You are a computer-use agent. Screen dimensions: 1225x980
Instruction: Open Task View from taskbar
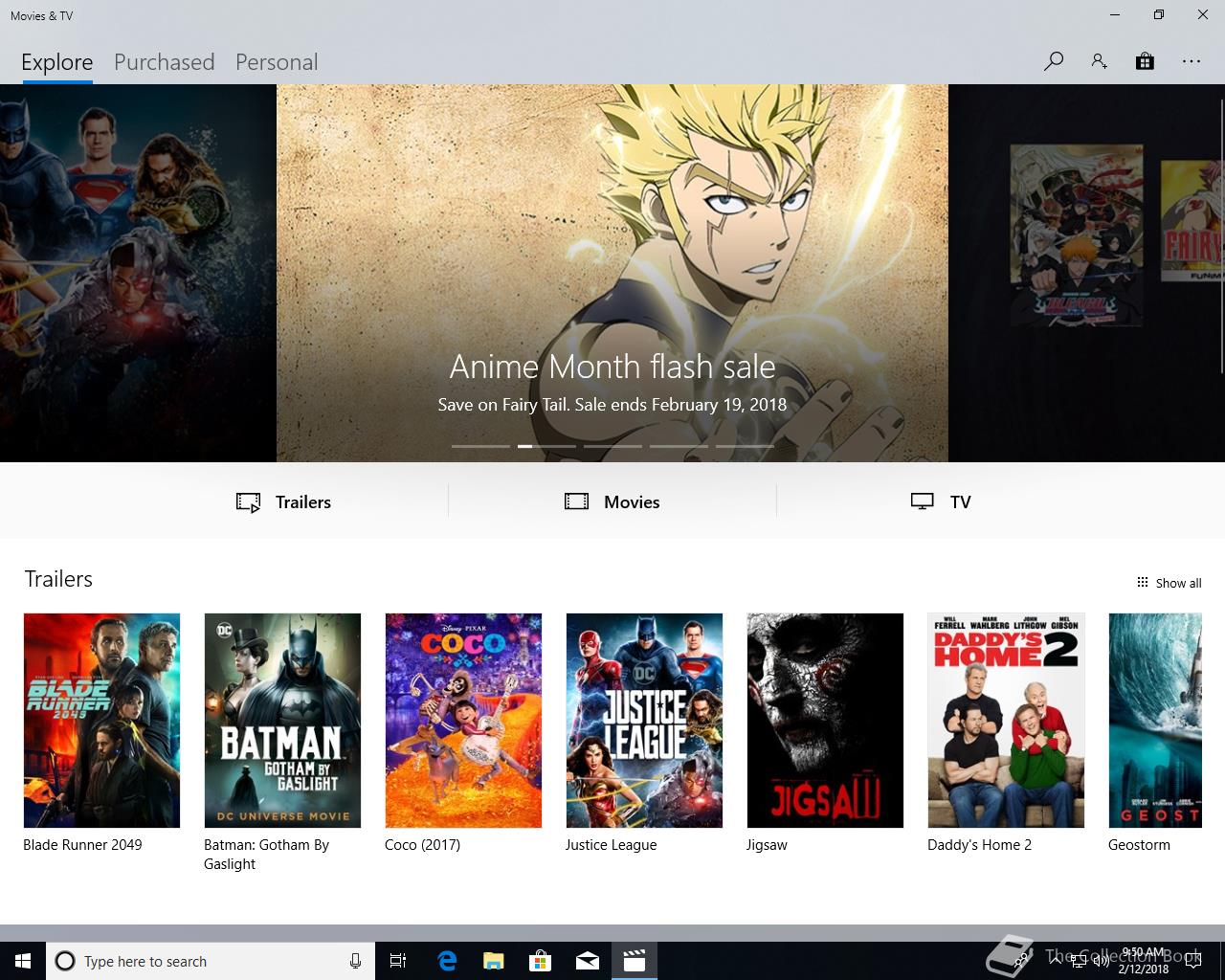pos(398,961)
